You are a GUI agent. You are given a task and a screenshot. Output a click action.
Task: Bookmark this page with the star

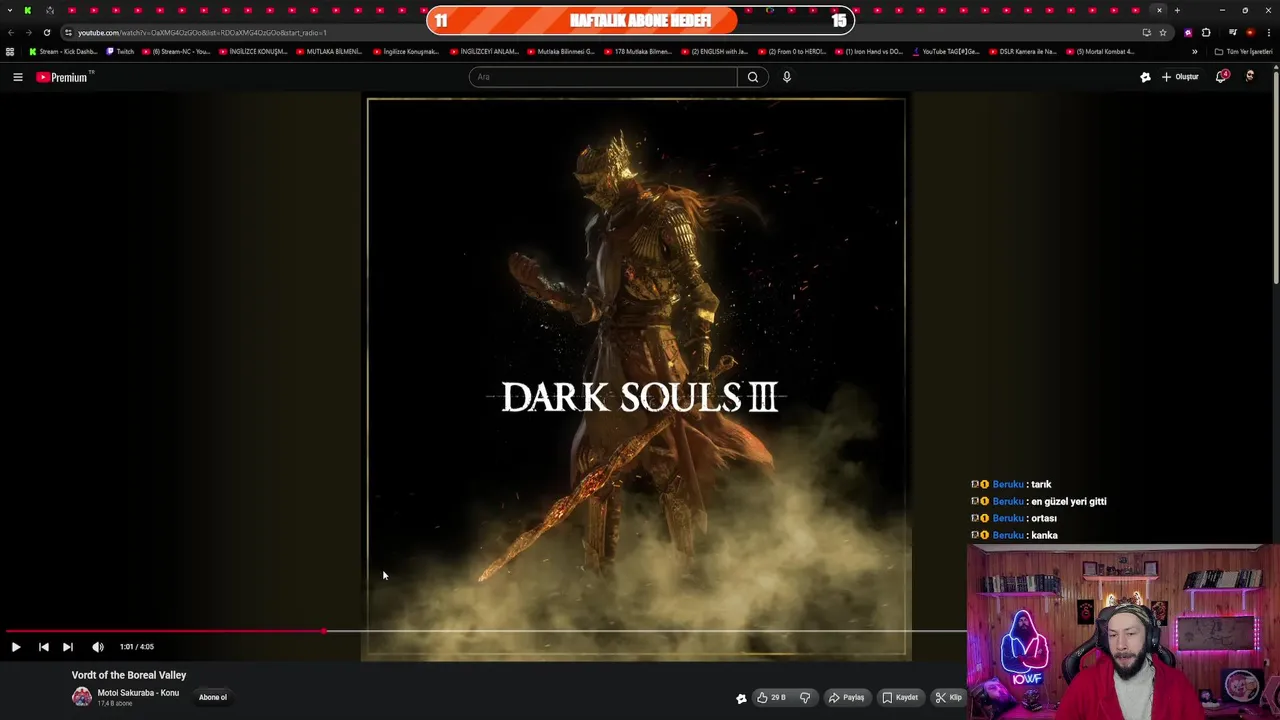[x=1163, y=32]
